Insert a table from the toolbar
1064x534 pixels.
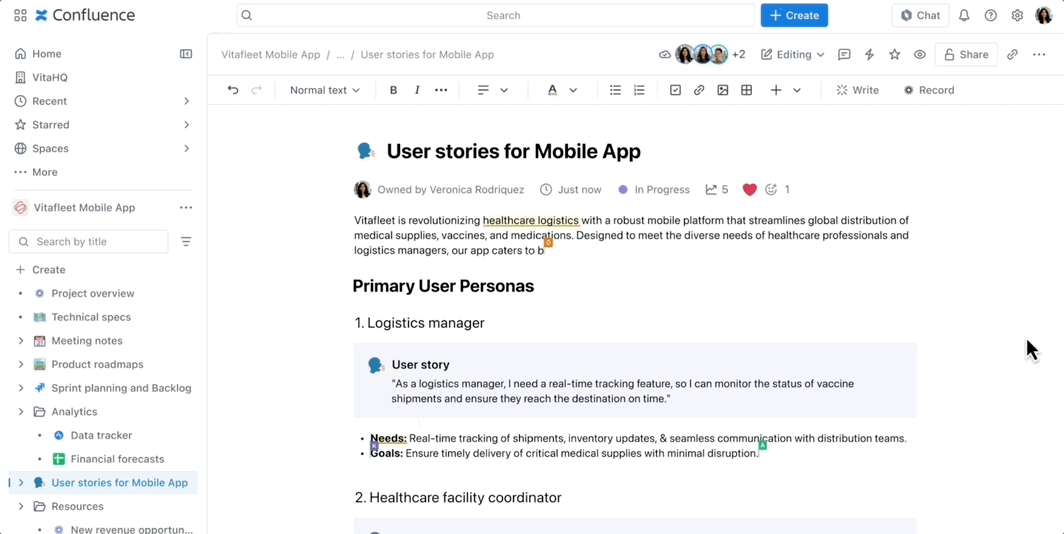pos(746,90)
